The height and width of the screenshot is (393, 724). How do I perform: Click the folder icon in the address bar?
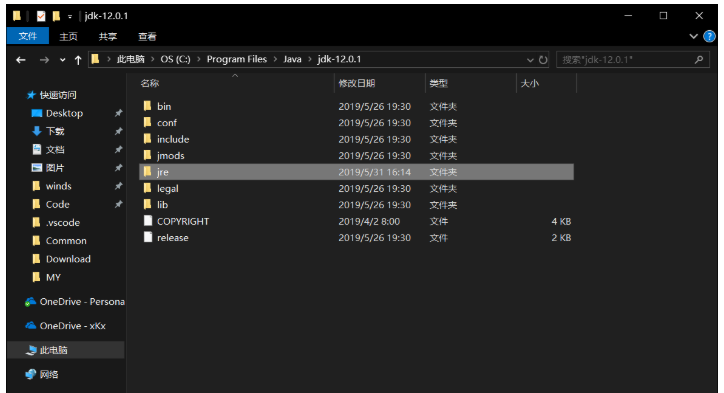pyautogui.click(x=96, y=59)
